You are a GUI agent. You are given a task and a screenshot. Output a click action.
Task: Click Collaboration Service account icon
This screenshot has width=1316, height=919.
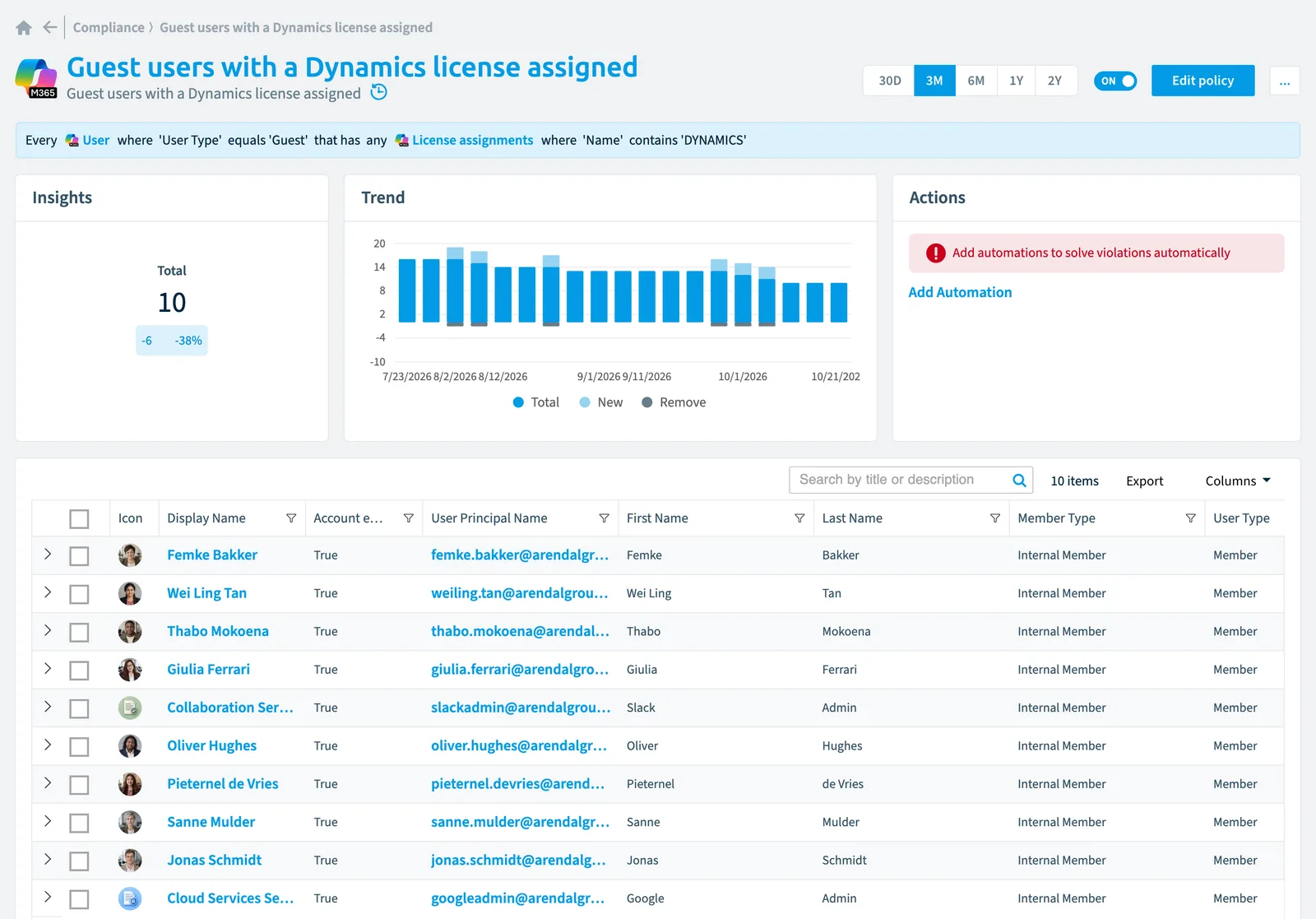click(x=130, y=708)
